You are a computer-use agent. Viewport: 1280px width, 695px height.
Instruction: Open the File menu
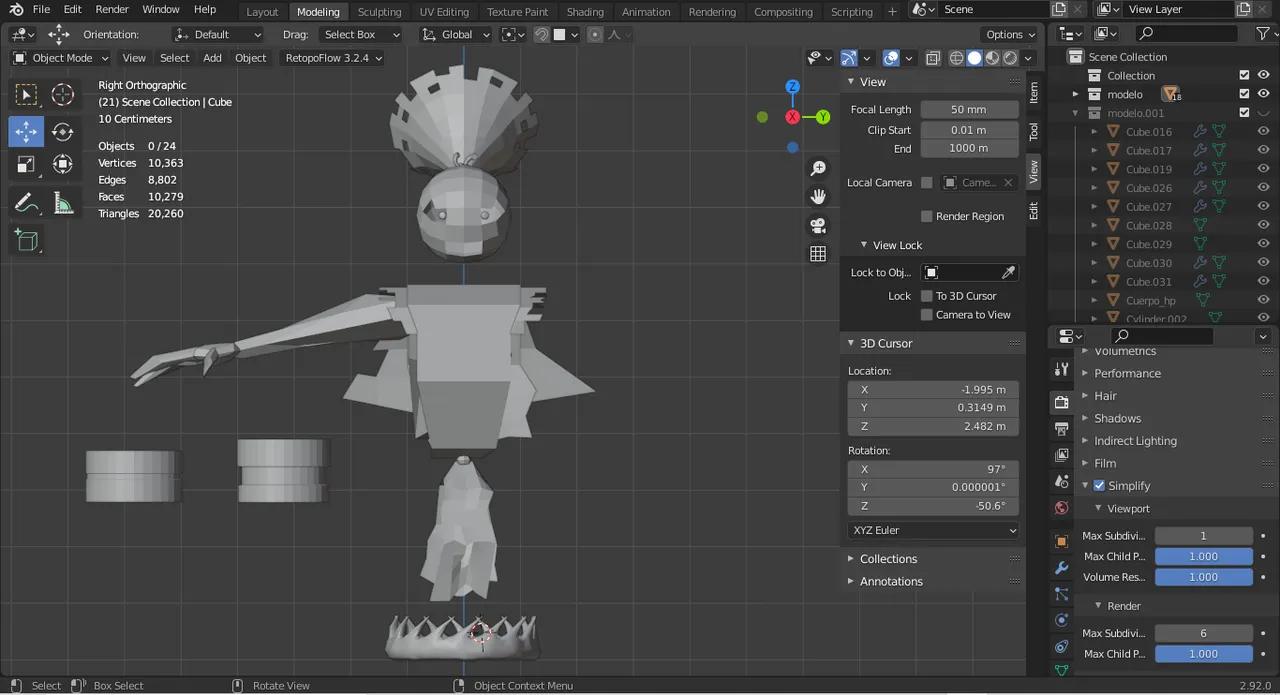click(x=41, y=9)
